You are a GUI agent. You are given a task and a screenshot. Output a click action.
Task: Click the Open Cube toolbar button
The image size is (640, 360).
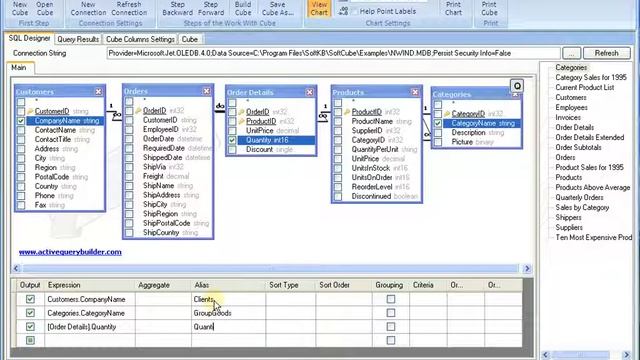click(45, 9)
